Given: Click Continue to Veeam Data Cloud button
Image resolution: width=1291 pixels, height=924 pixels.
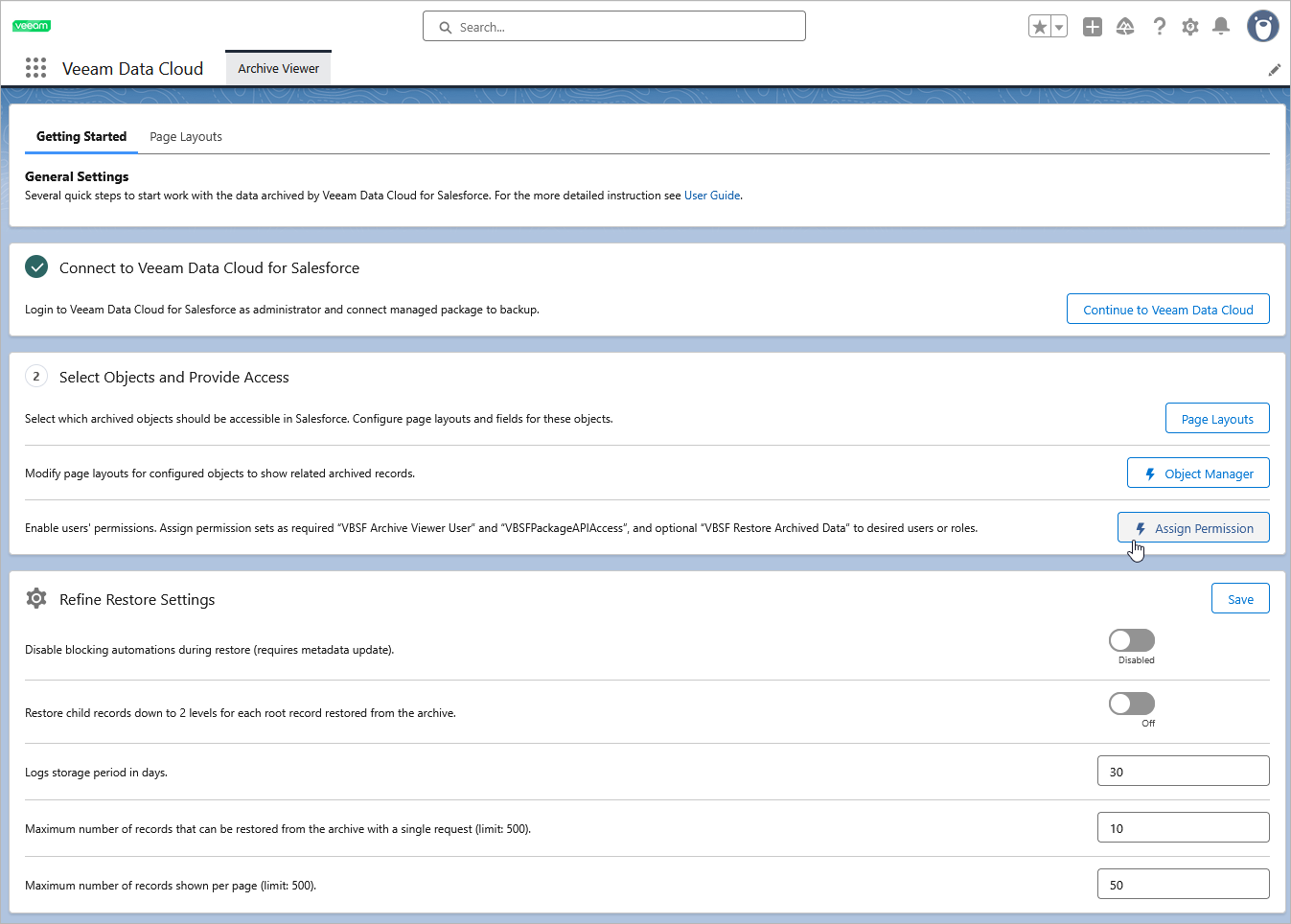Looking at the screenshot, I should (x=1167, y=310).
